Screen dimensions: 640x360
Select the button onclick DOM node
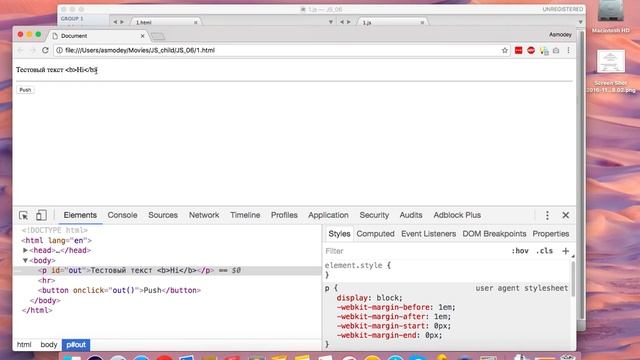[119, 290]
